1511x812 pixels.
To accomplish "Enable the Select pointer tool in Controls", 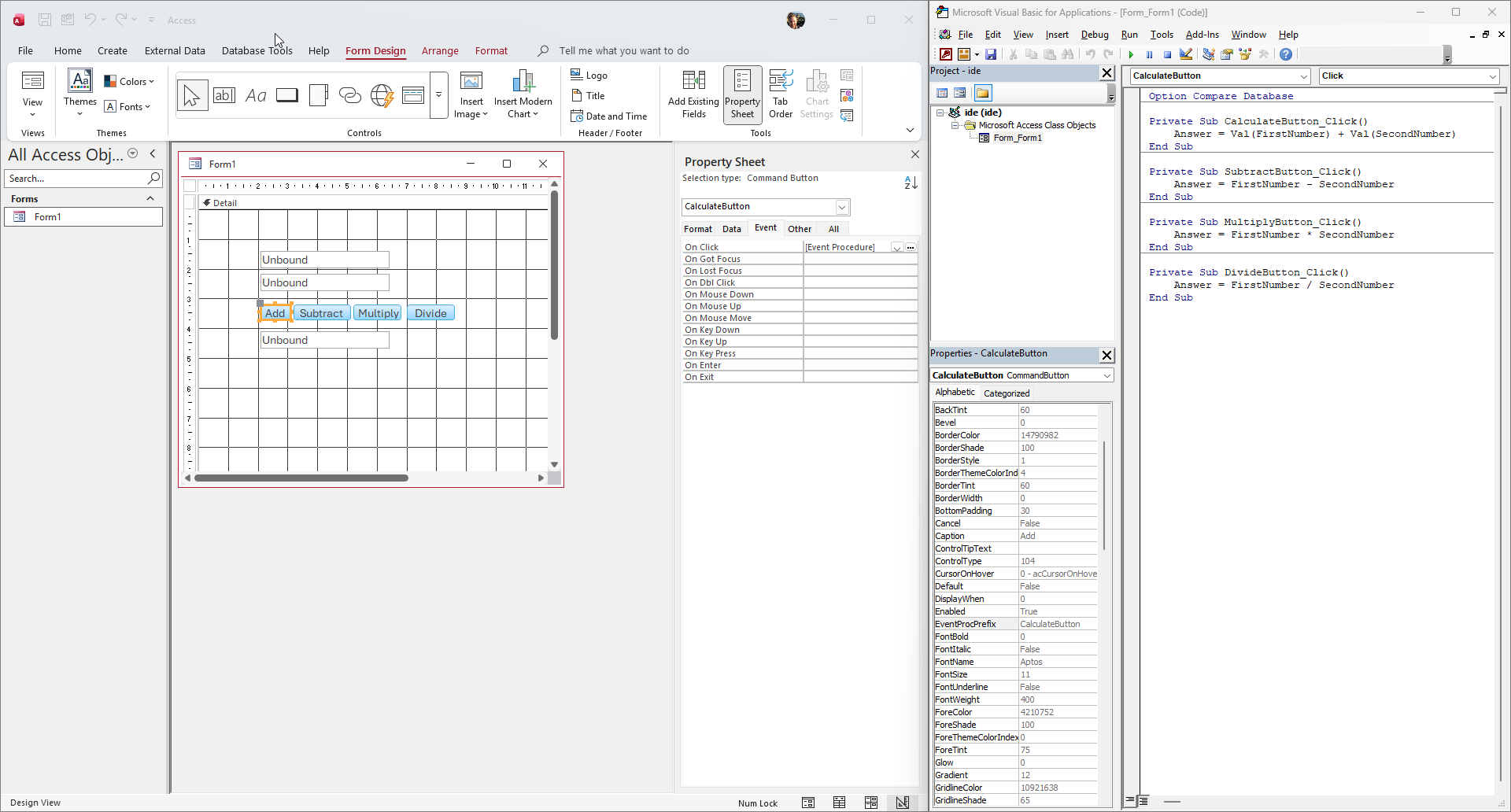I will click(x=192, y=95).
